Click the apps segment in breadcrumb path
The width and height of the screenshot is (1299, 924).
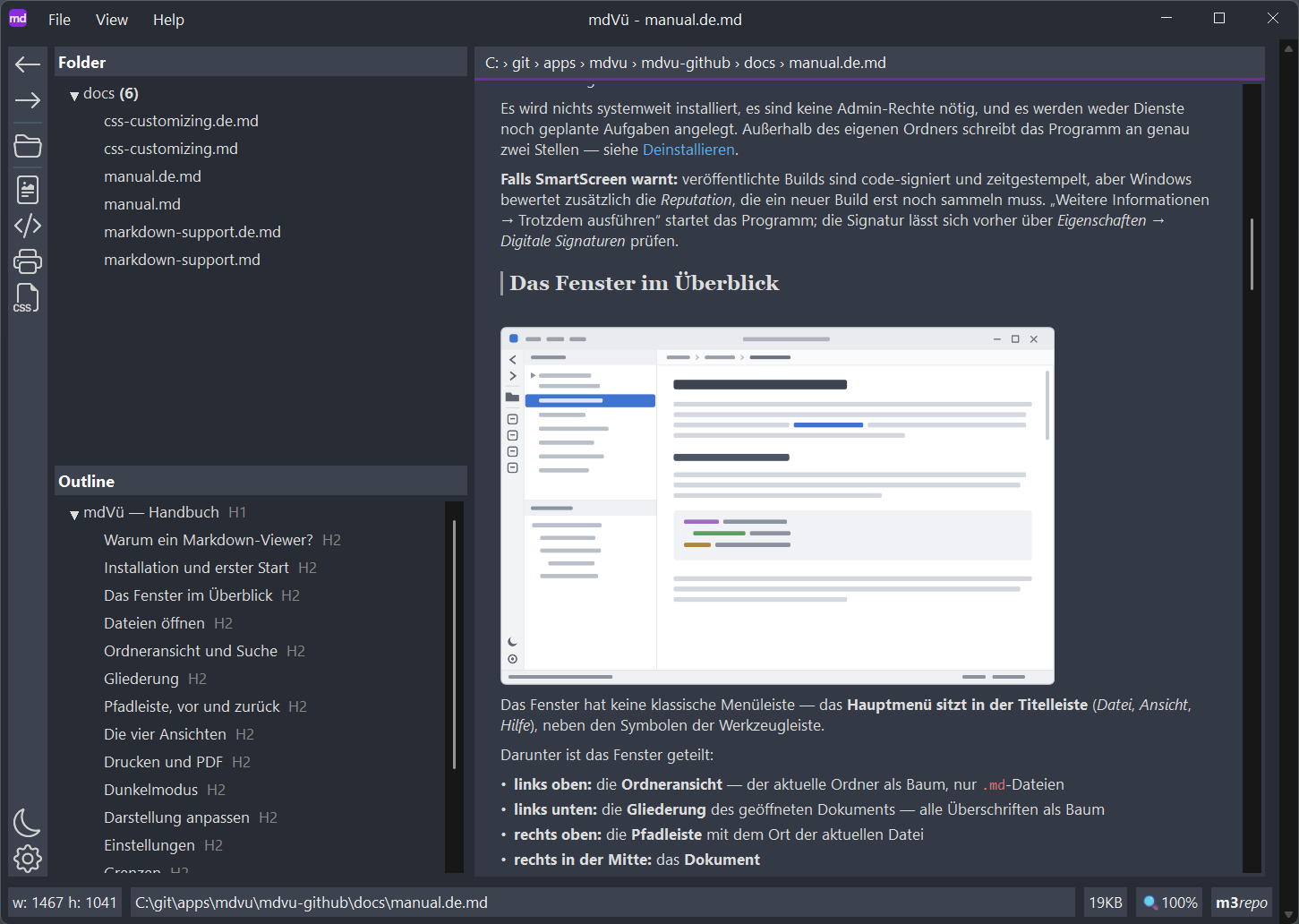(560, 63)
